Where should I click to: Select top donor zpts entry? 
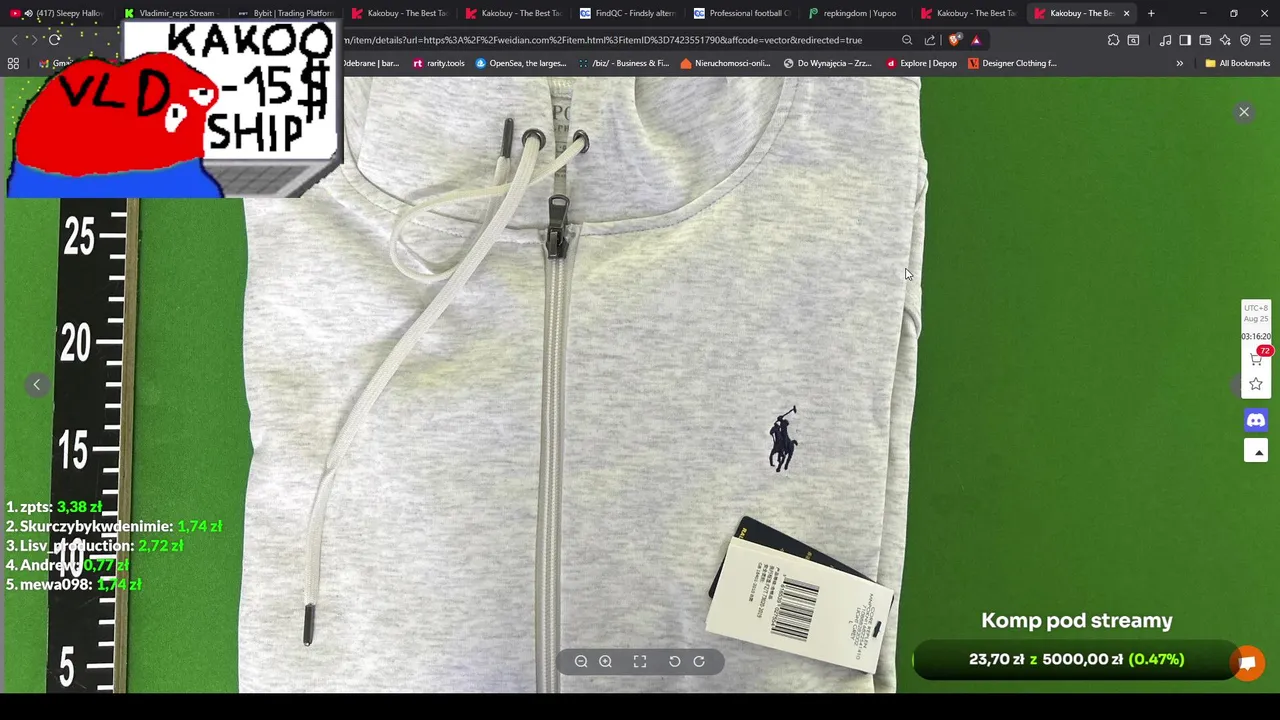(54, 507)
